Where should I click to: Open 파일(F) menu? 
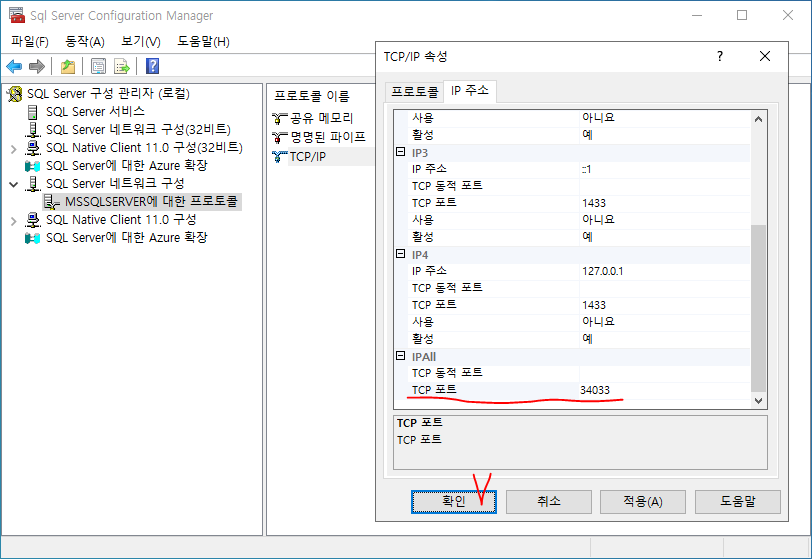[30, 41]
